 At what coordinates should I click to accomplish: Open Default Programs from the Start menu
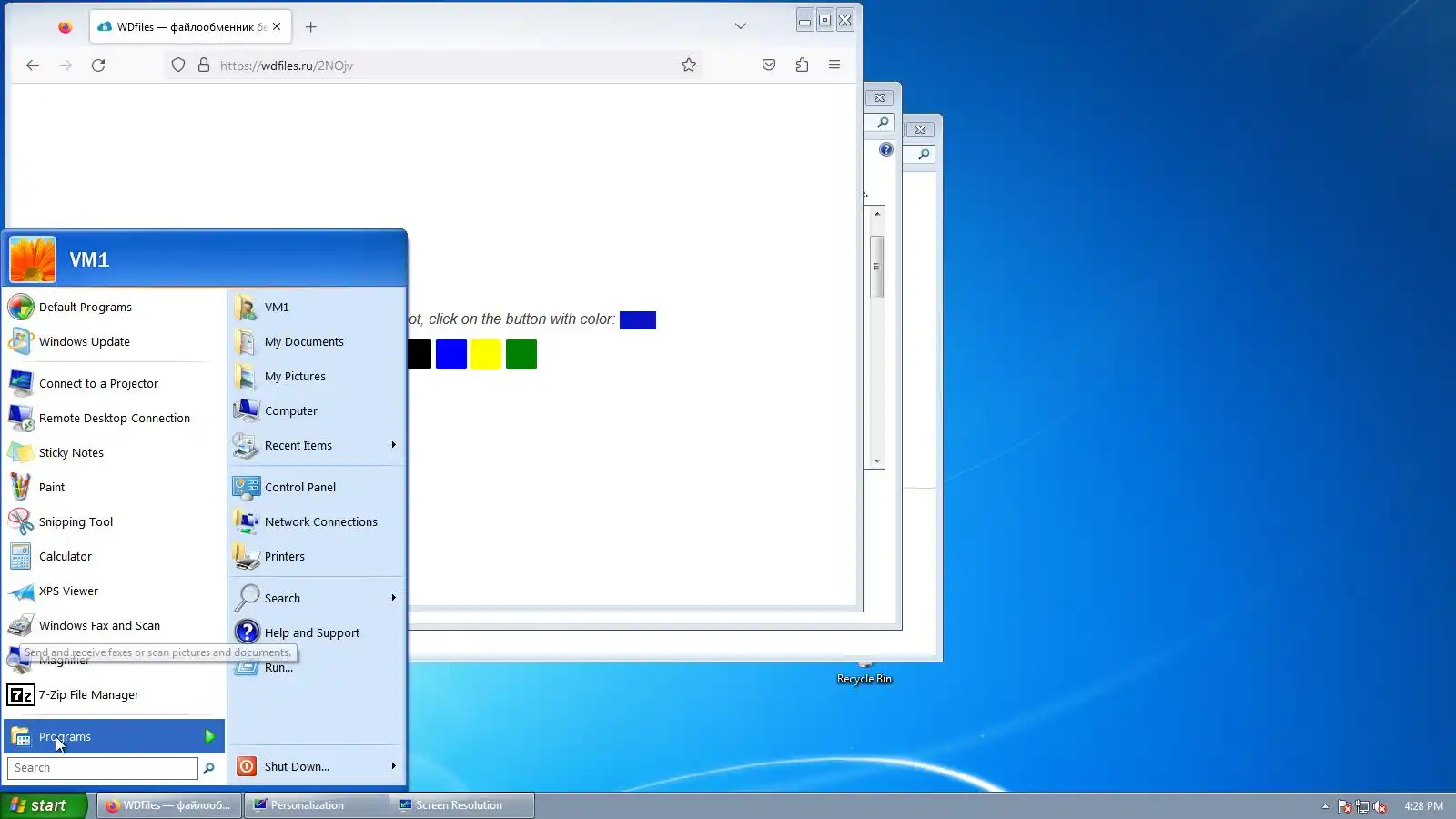click(114, 307)
